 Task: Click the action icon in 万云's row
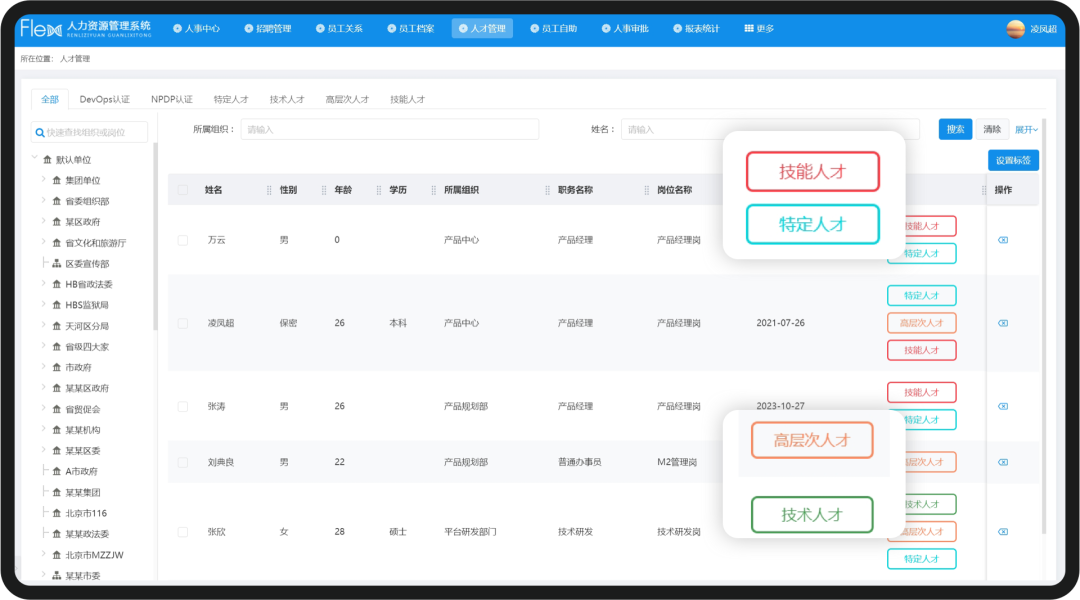click(x=1003, y=240)
